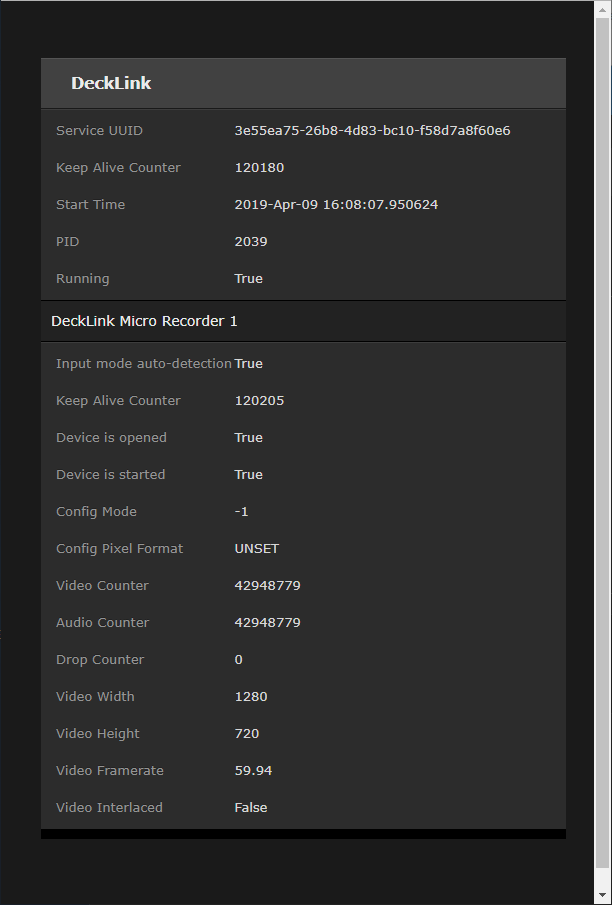Screen dimensions: 613x905
Task: Click the scrollbar down arrow
Action: coord(603,896)
